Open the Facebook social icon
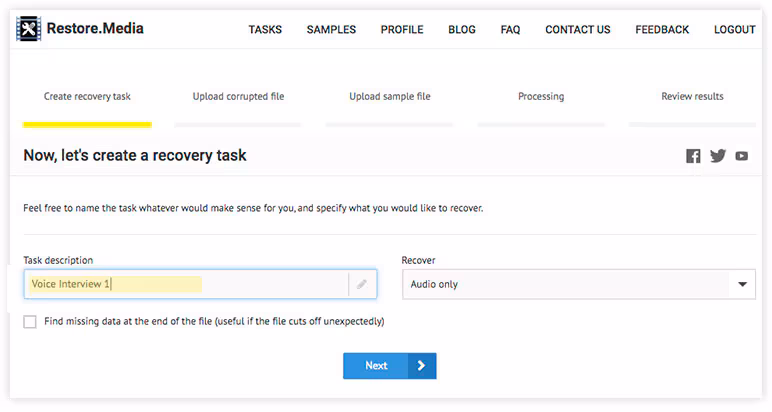Image resolution: width=772 pixels, height=412 pixels. [x=693, y=156]
